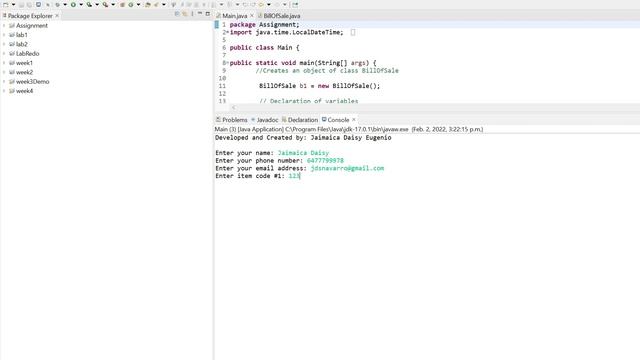640x360 pixels.
Task: Click the '//Creates an object' comment line
Action: click(x=327, y=71)
